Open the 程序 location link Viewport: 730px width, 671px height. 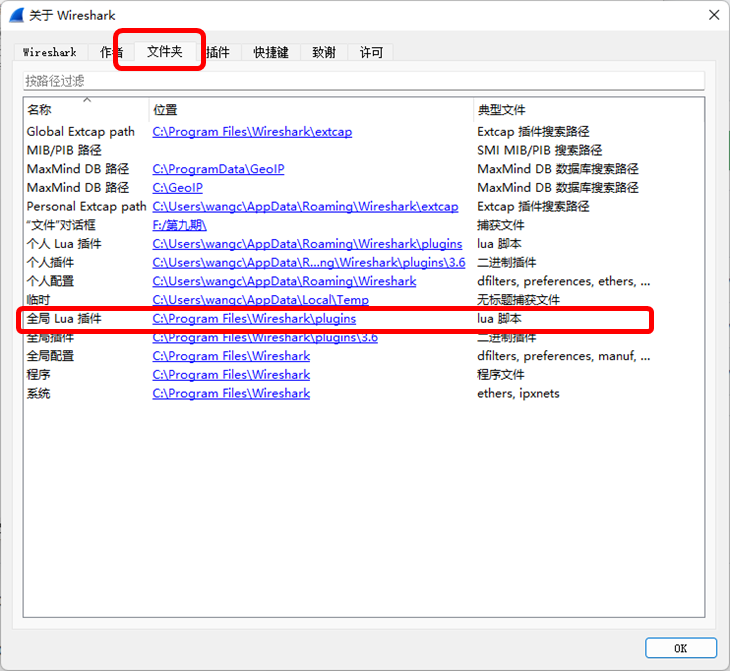[x=231, y=374]
